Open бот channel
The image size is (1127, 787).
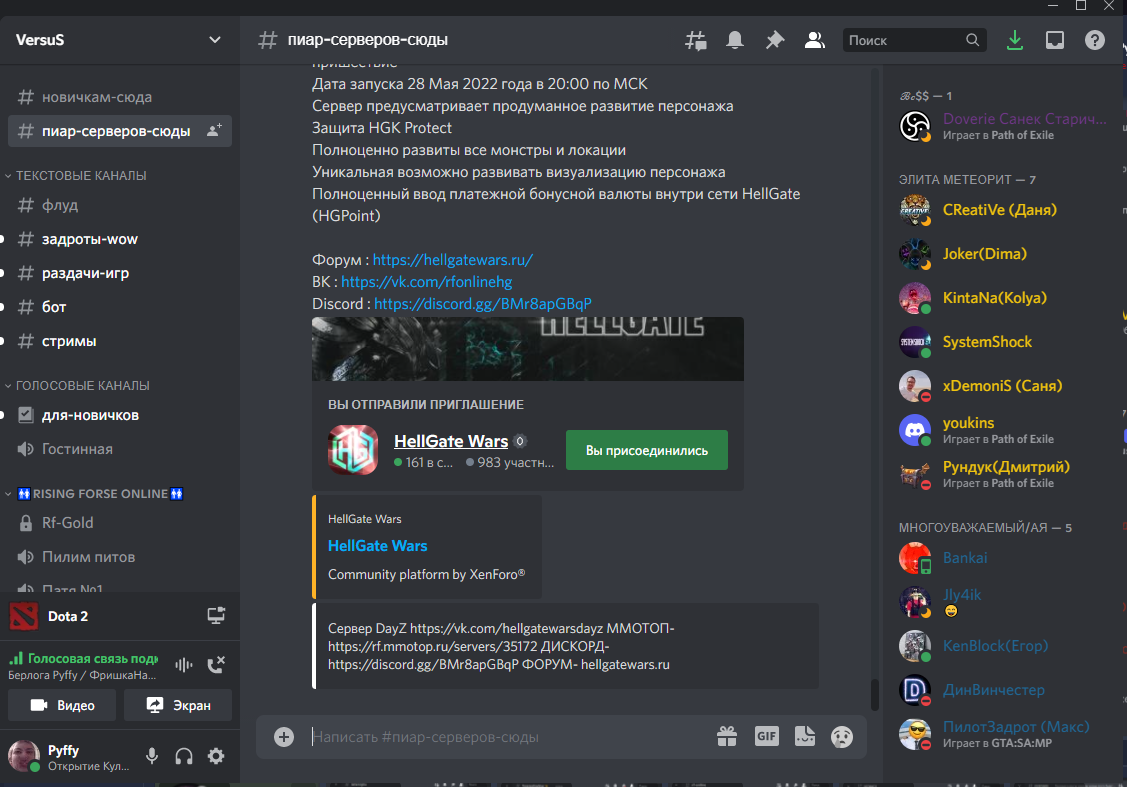(119, 307)
